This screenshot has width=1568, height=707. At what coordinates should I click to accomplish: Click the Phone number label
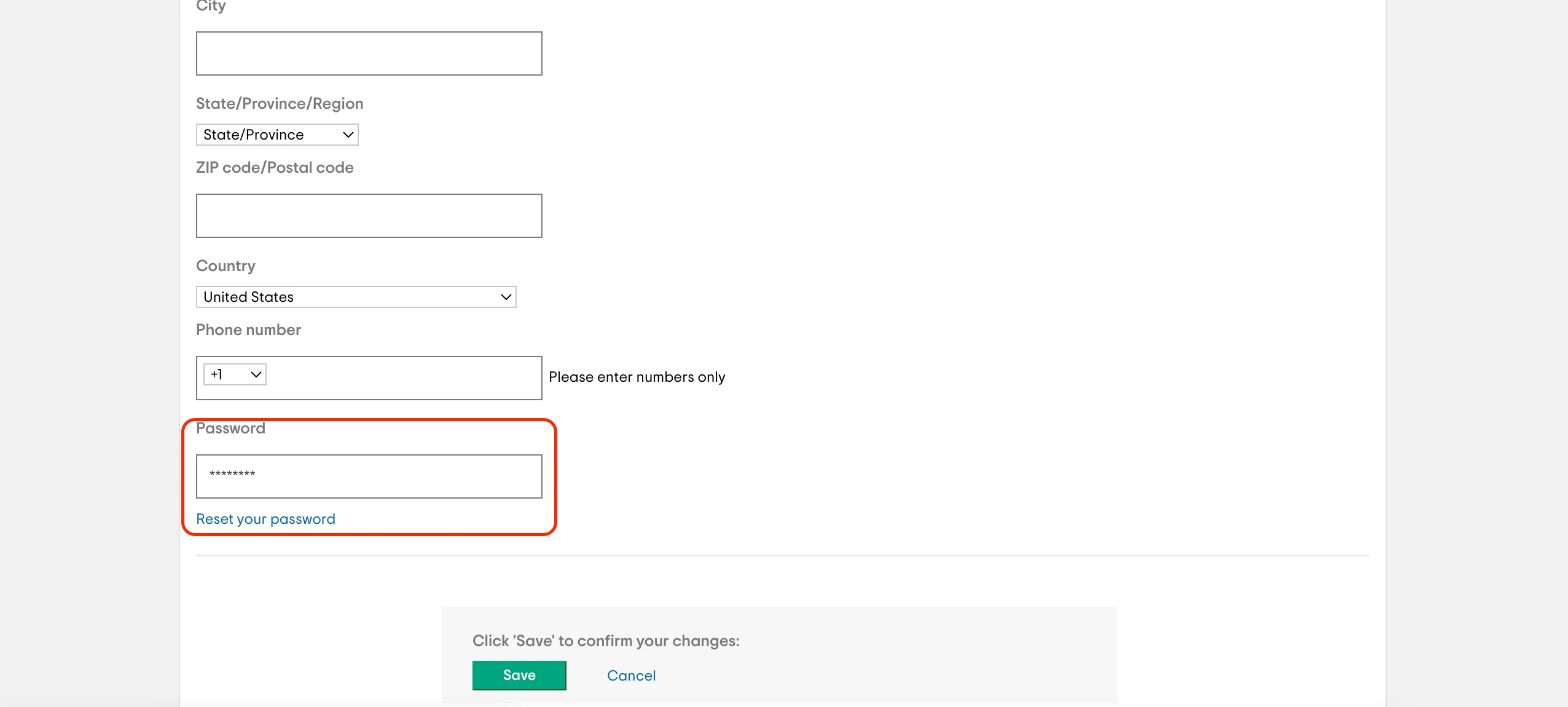coord(248,330)
